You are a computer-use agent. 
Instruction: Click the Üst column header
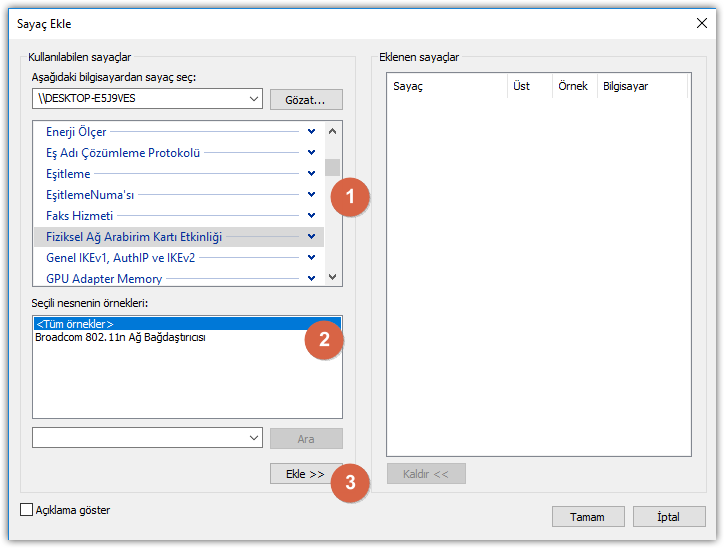530,86
